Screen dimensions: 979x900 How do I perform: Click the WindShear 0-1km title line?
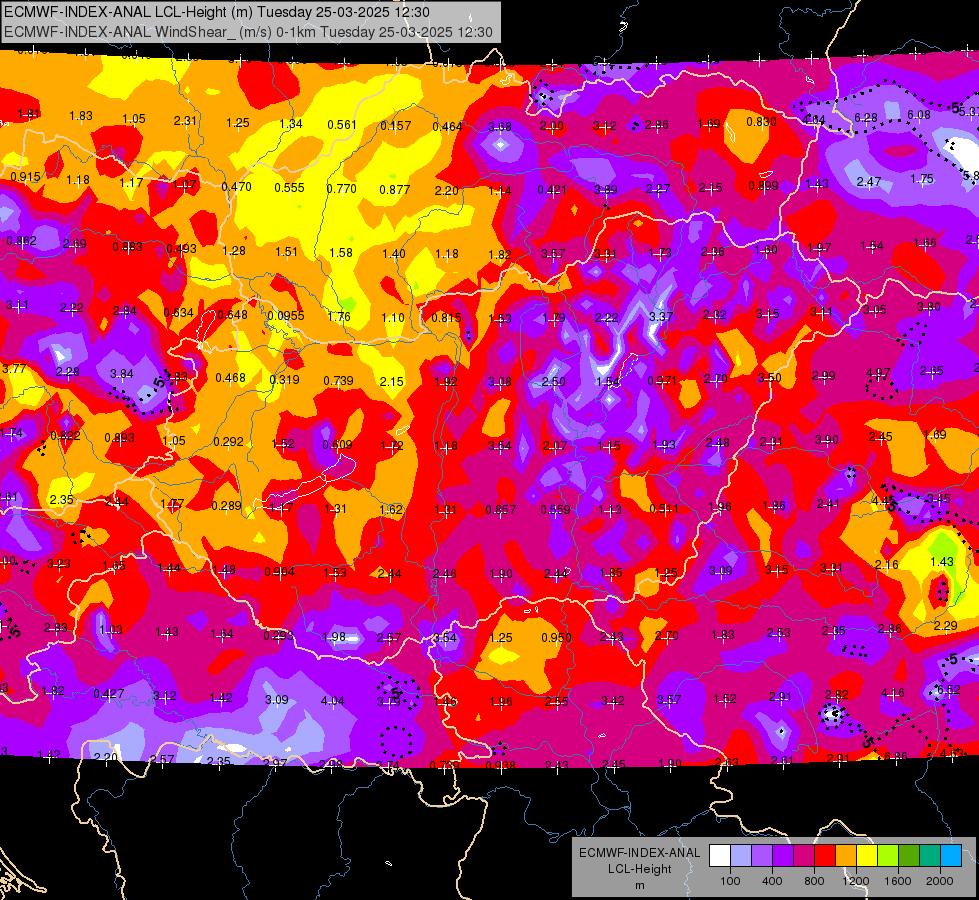pyautogui.click(x=248, y=32)
